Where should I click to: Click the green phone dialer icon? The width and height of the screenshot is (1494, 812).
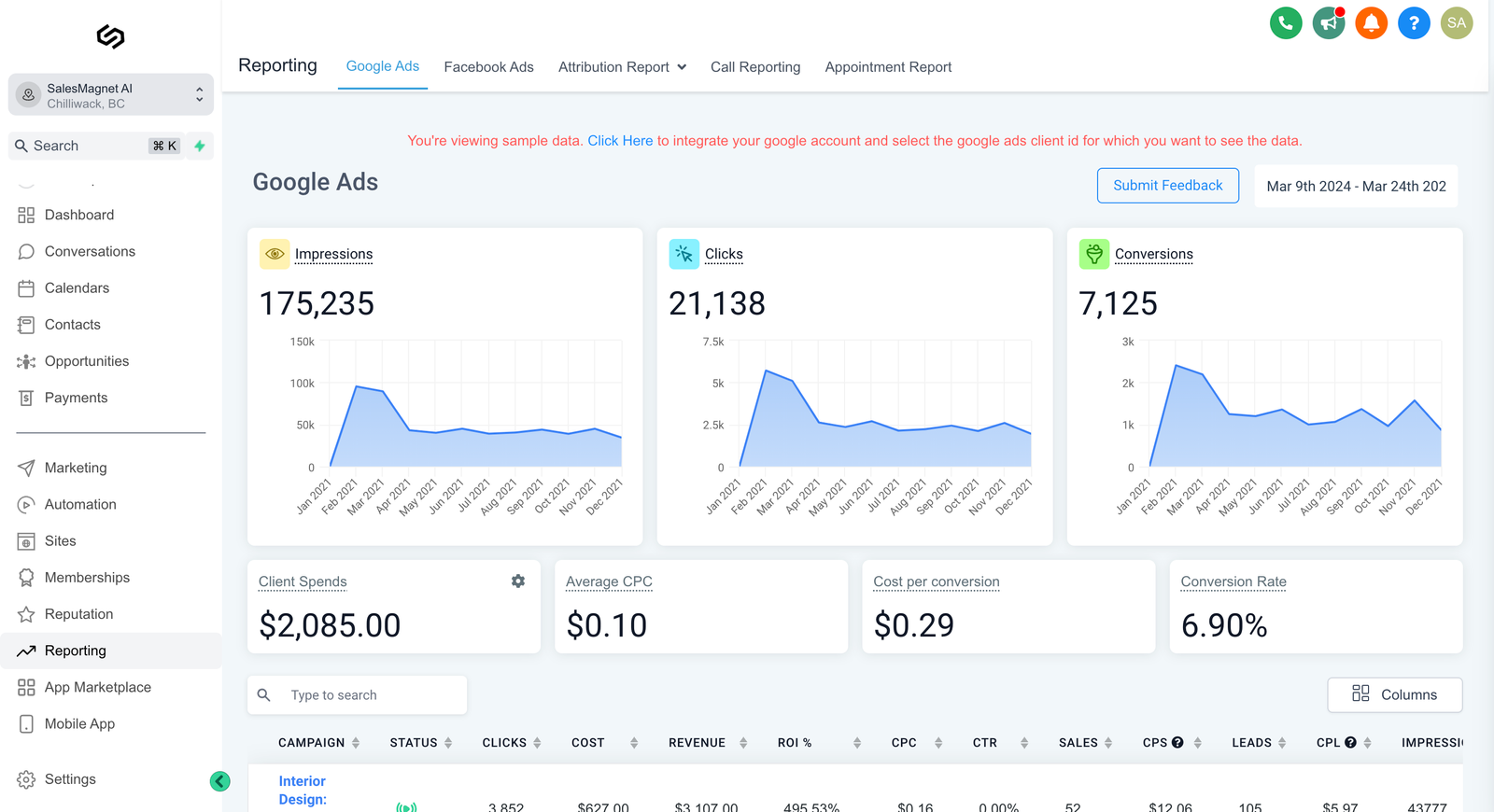click(x=1286, y=23)
